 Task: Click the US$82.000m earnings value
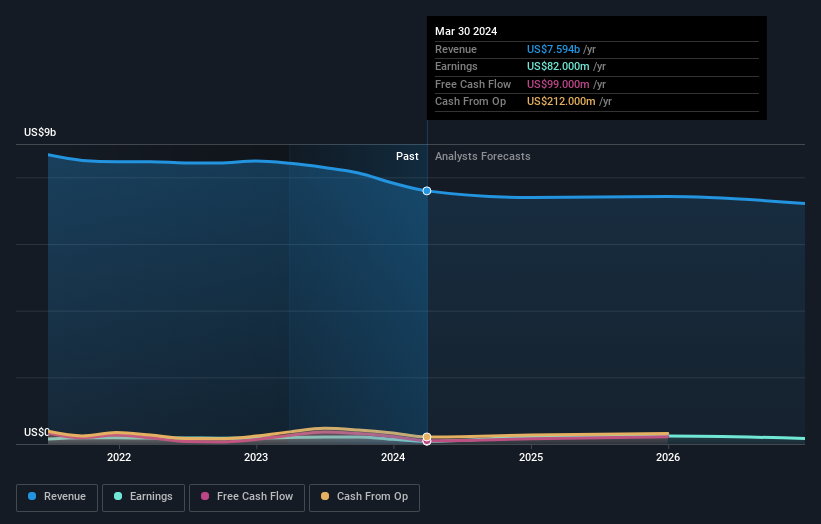pyautogui.click(x=558, y=66)
